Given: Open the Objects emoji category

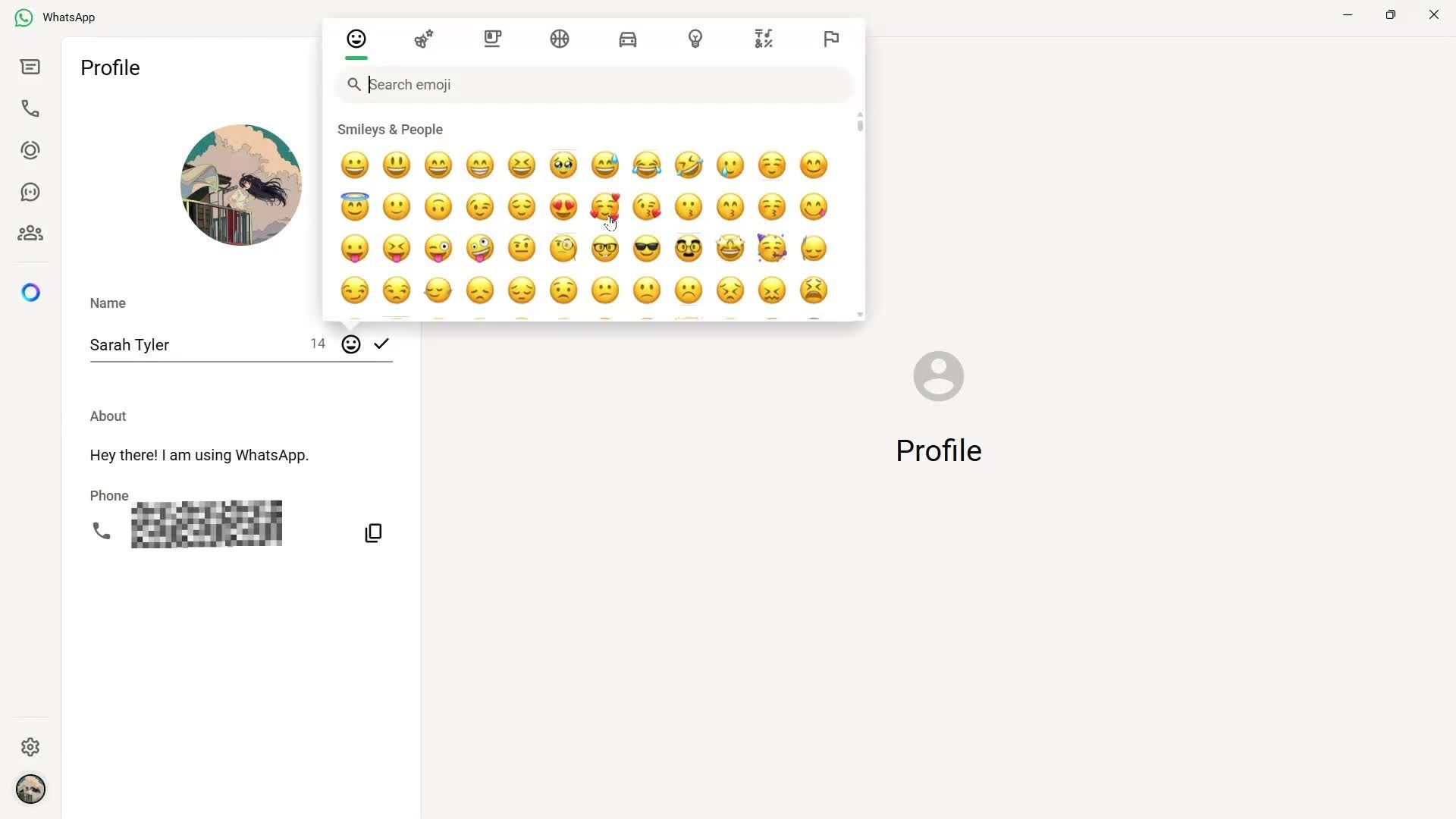Looking at the screenshot, I should [x=696, y=39].
